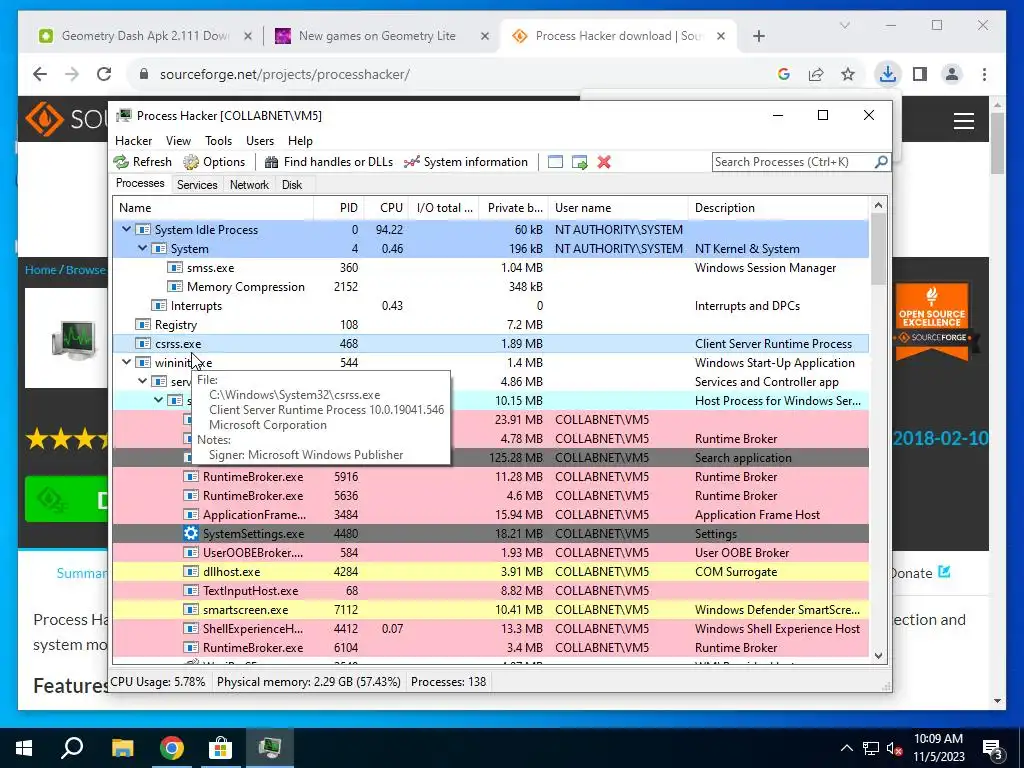The image size is (1024, 768).
Task: Open the Tools menu
Action: pos(218,140)
